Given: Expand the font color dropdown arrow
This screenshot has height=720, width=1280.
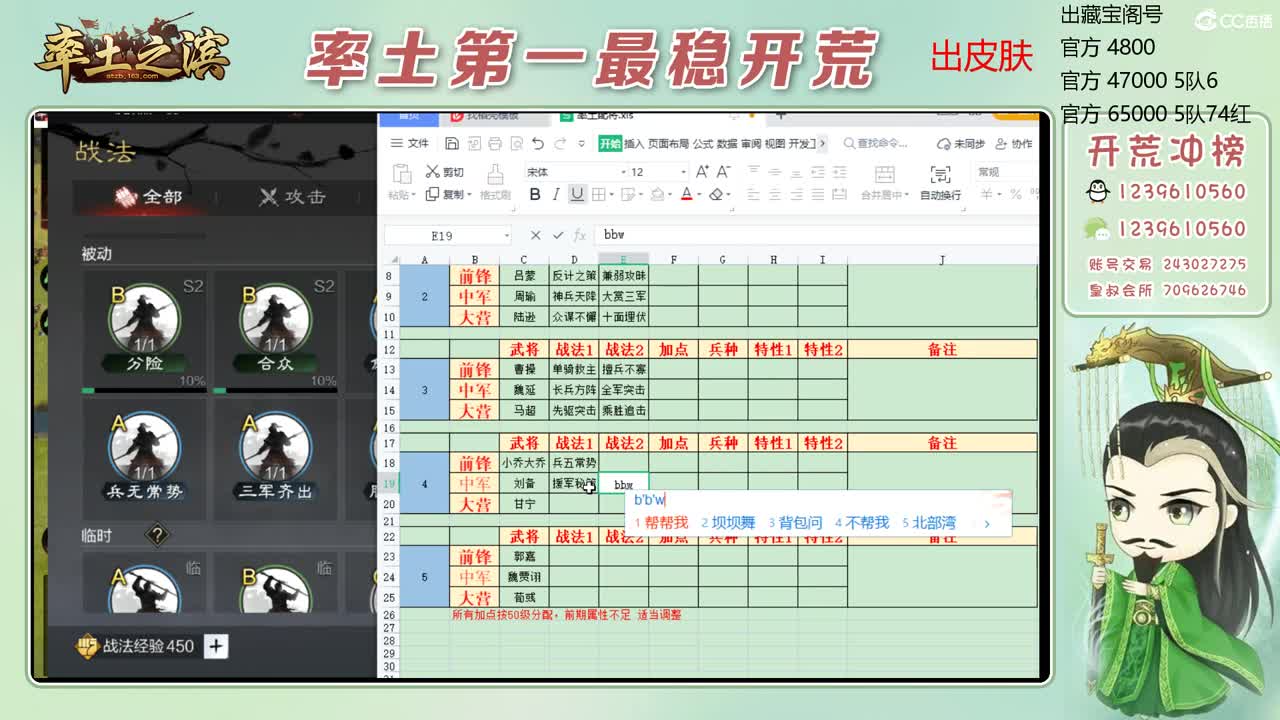Looking at the screenshot, I should 698,195.
